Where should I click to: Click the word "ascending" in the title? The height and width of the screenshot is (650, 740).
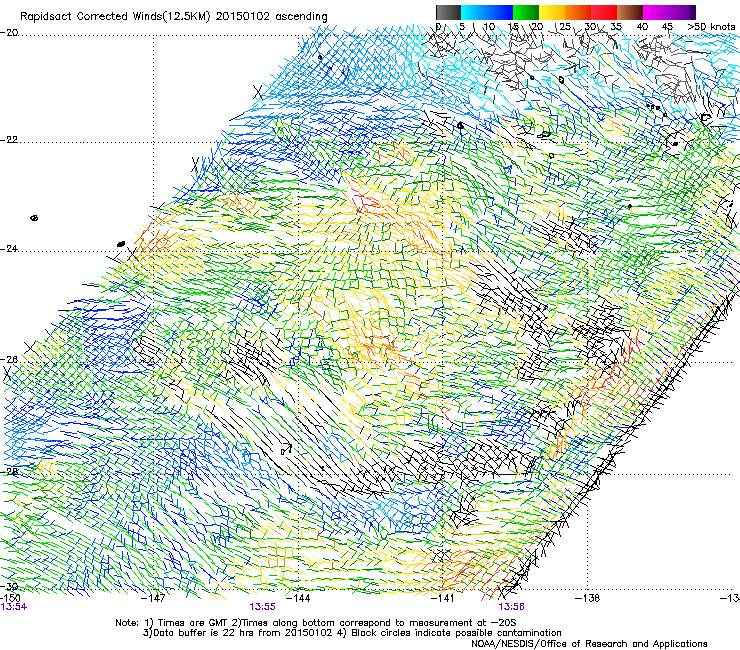tap(301, 17)
